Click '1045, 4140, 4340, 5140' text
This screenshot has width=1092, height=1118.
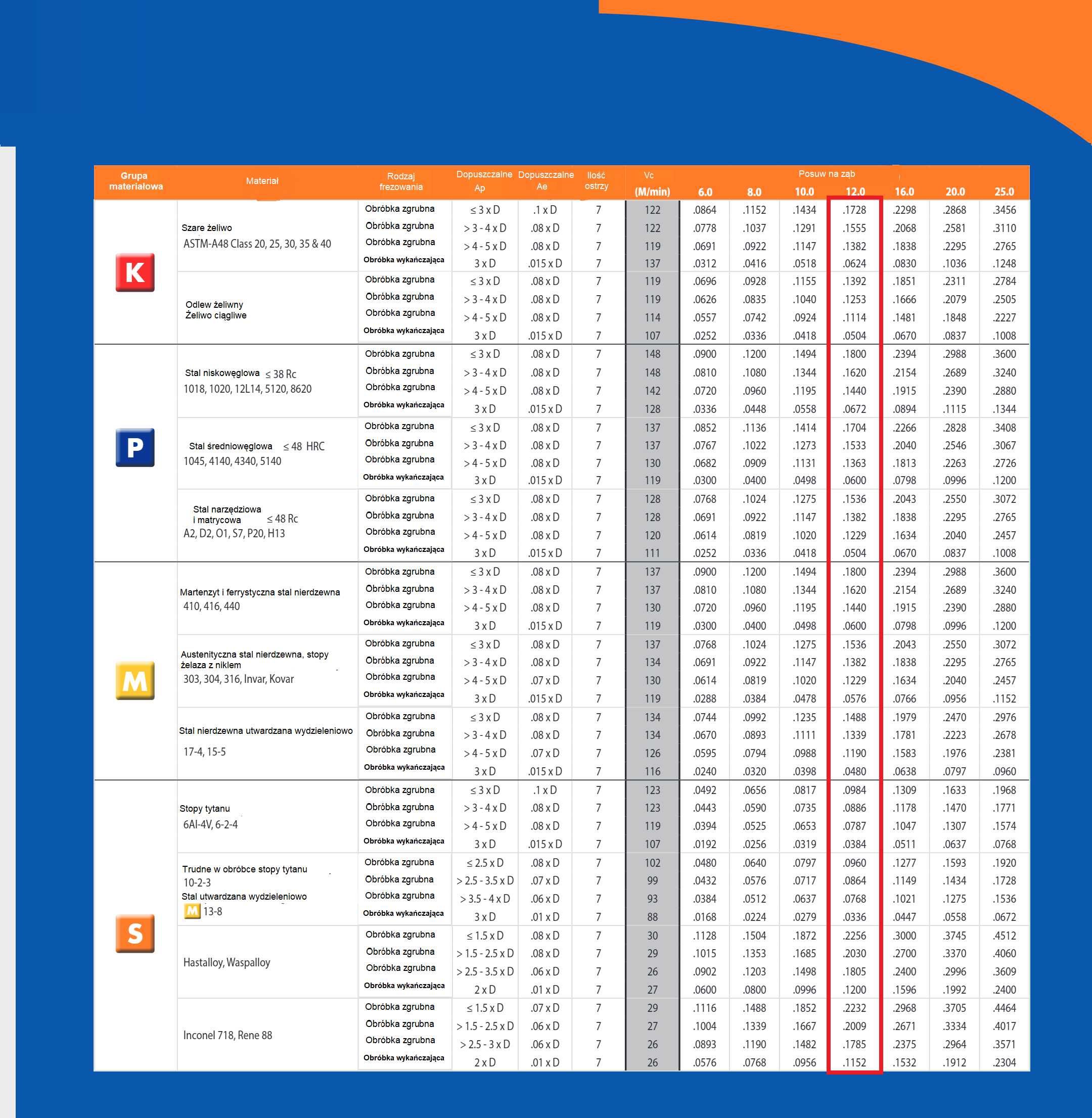click(232, 461)
